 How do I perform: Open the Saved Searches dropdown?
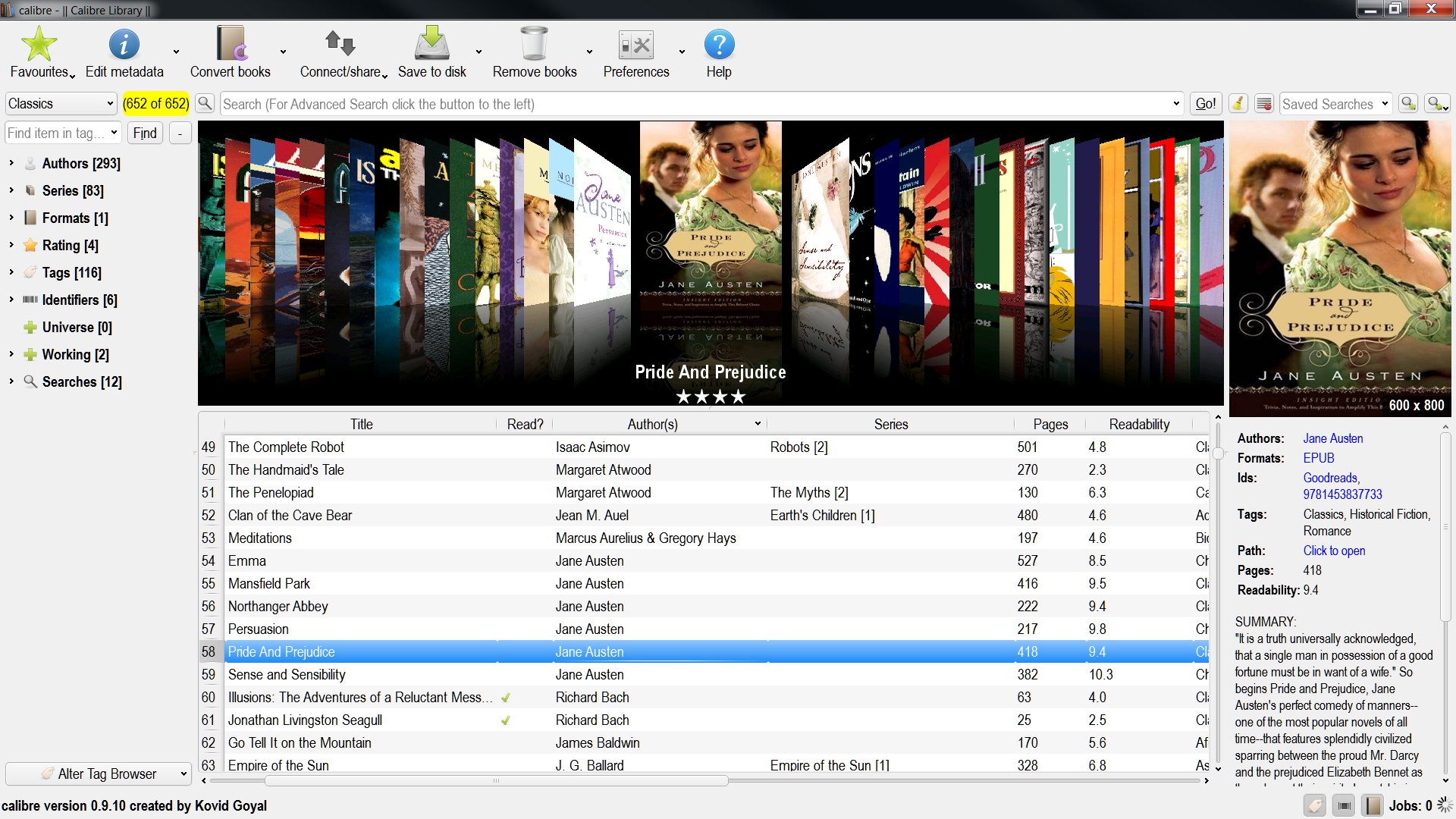(1335, 104)
